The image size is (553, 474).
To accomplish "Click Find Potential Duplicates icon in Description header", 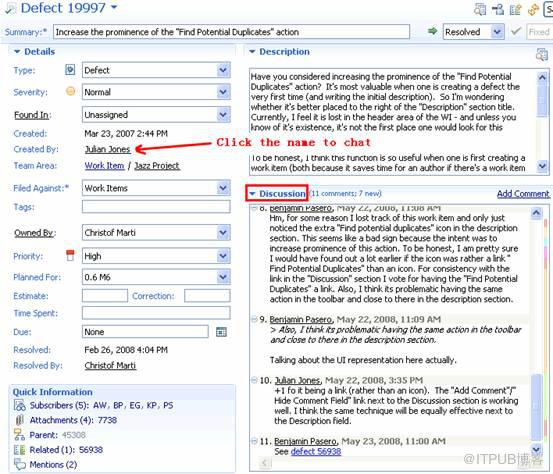I will pos(542,54).
